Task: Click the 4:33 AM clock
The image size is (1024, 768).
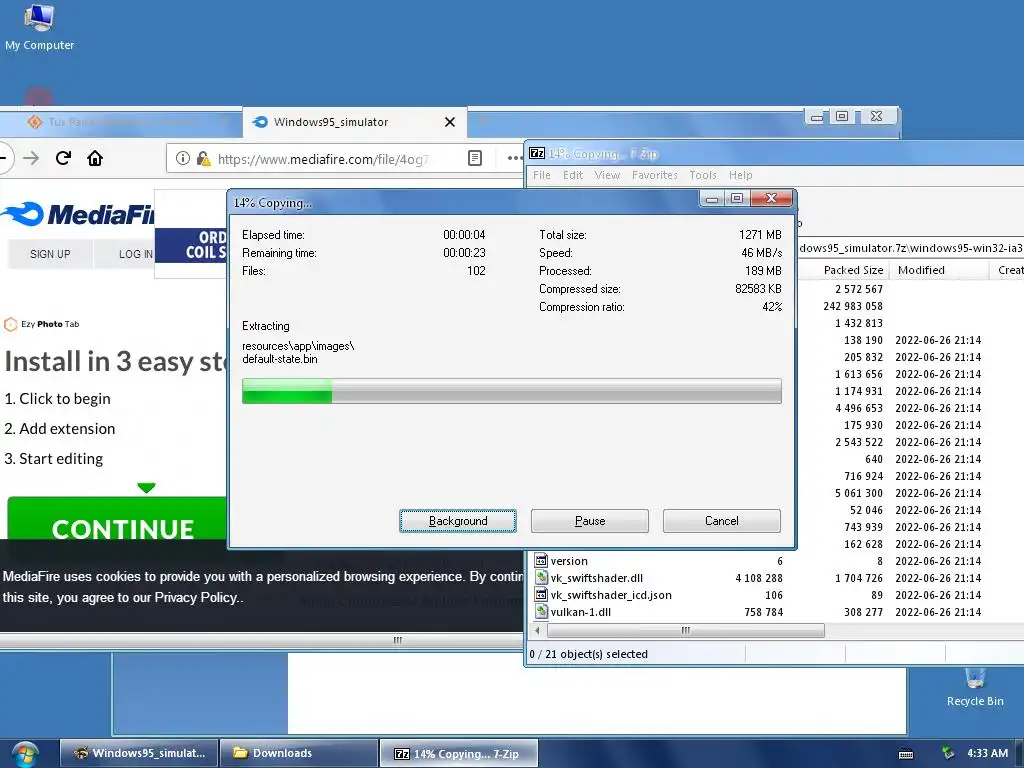Action: [987, 753]
